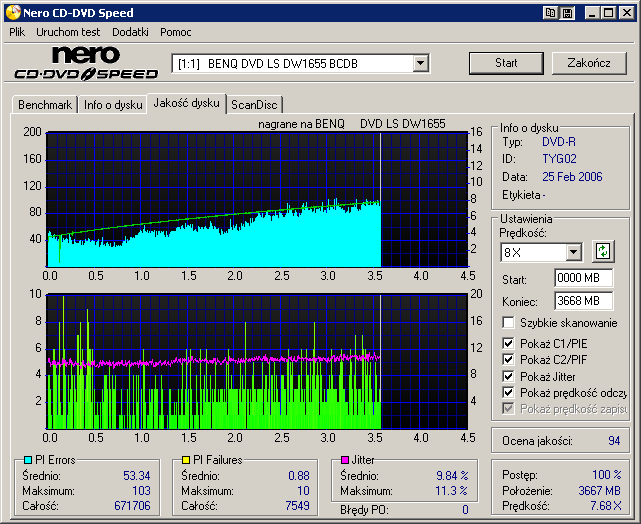The image size is (641, 524).
Task: Click the Etykieta label in disc info
Action: pyautogui.click(x=521, y=195)
